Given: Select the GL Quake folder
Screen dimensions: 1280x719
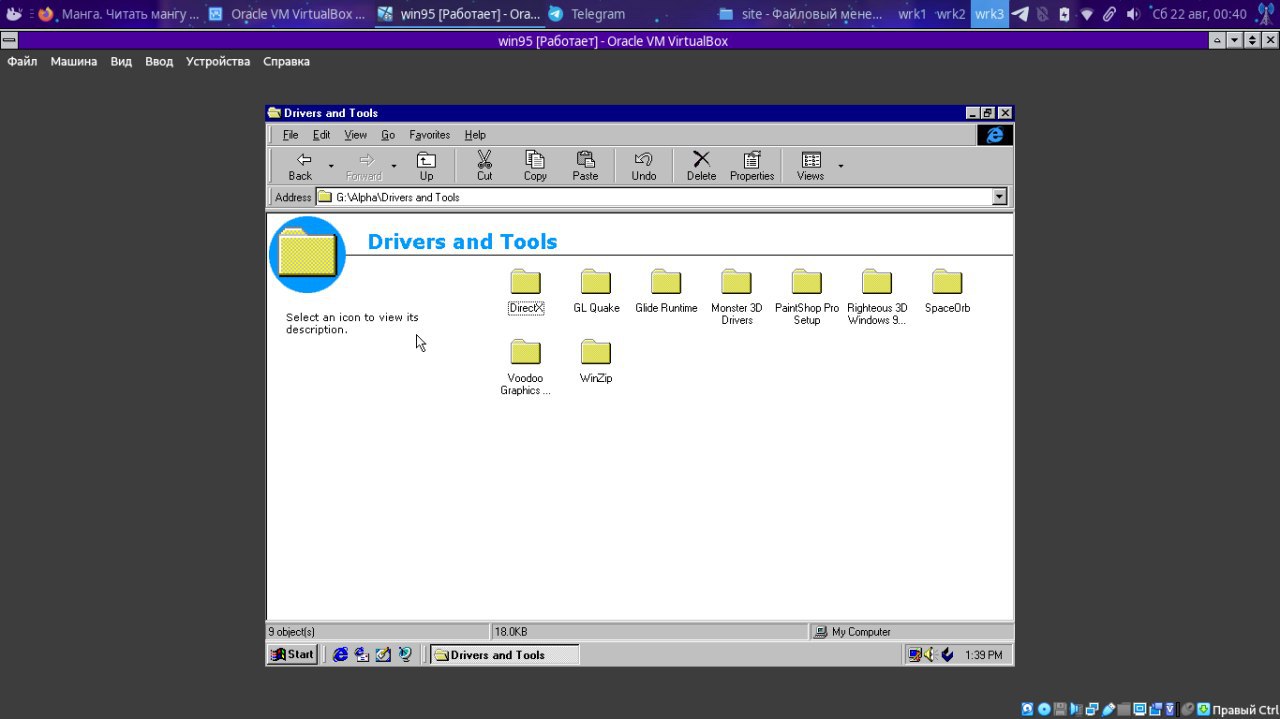Looking at the screenshot, I should point(596,291).
